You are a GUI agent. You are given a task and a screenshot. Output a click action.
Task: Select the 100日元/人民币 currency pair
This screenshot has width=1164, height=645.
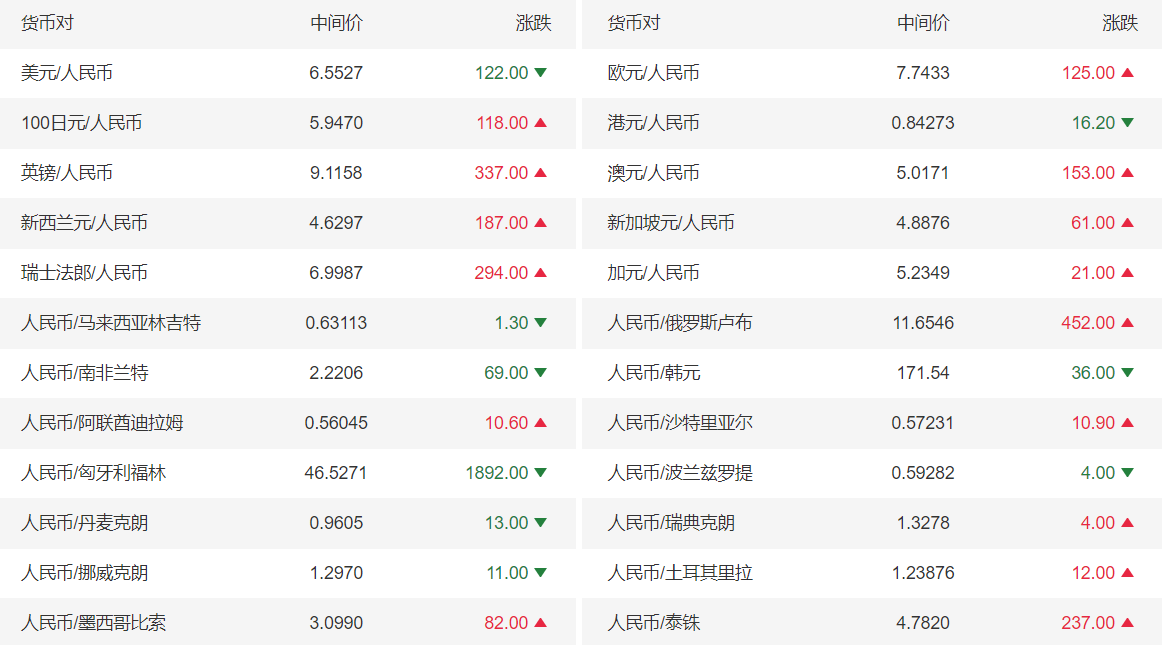point(82,122)
